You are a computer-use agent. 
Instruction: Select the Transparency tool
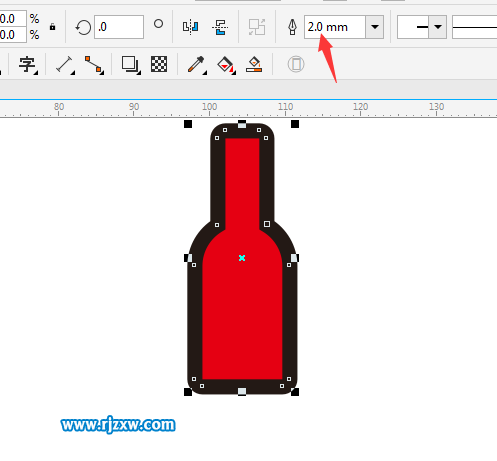(x=159, y=64)
